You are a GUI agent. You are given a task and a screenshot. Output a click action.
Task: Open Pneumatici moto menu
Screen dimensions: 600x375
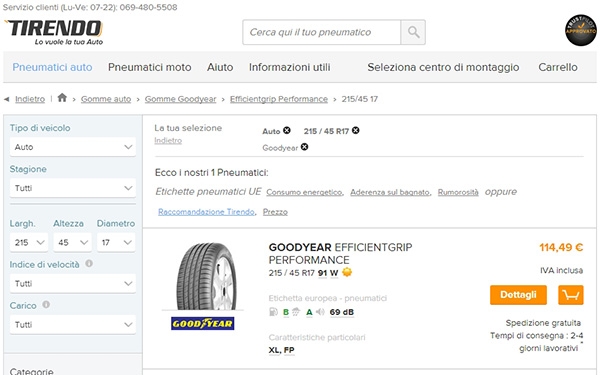click(x=150, y=67)
